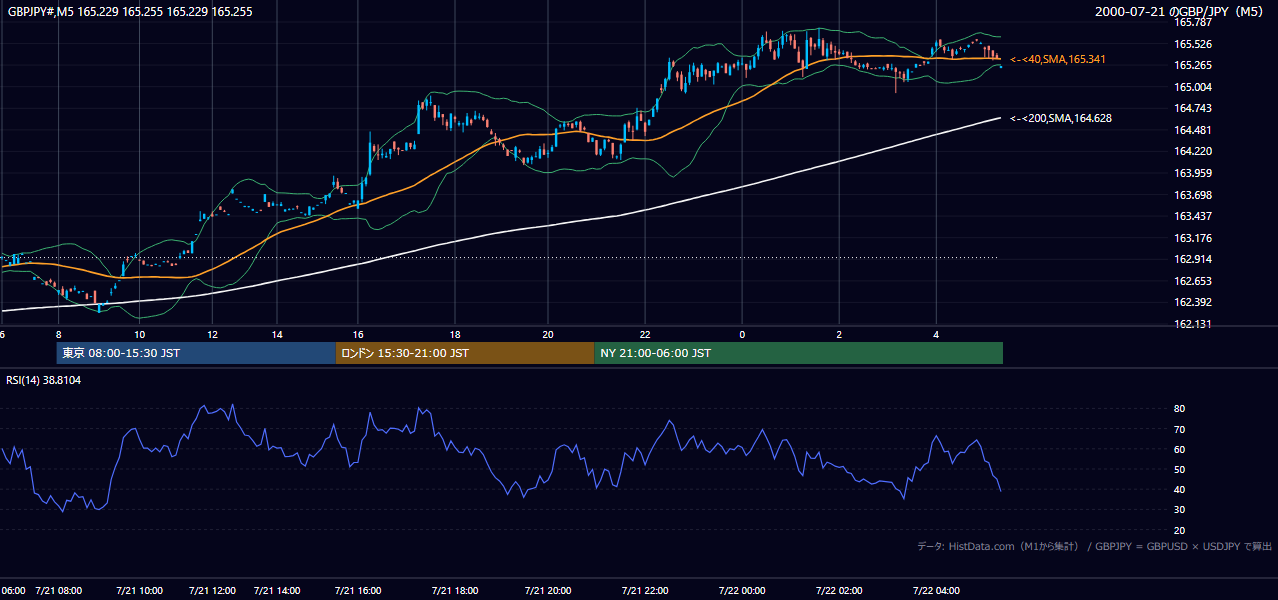Click price axis value 163.959
Image resolution: width=1278 pixels, height=600 pixels.
[x=1193, y=173]
